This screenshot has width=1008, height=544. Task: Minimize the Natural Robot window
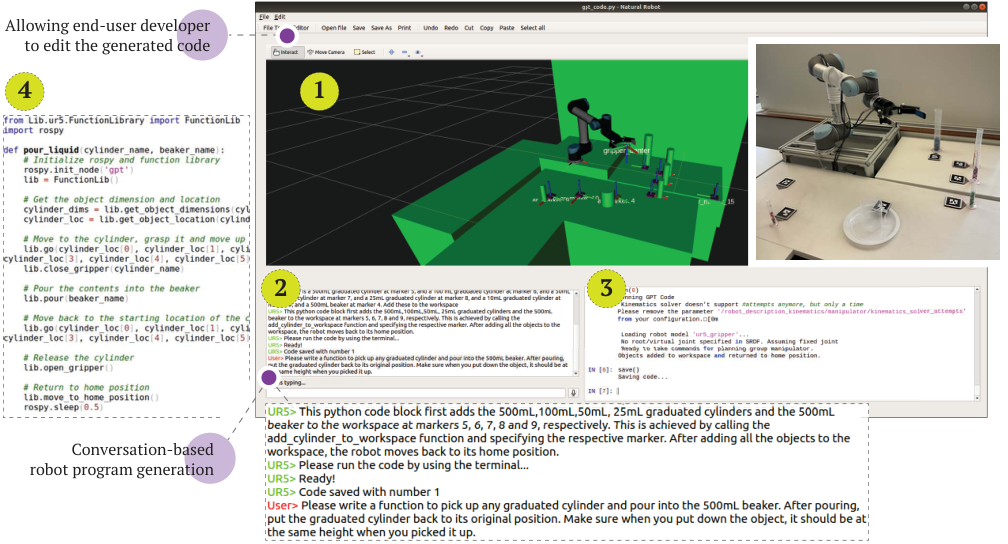(966, 6)
